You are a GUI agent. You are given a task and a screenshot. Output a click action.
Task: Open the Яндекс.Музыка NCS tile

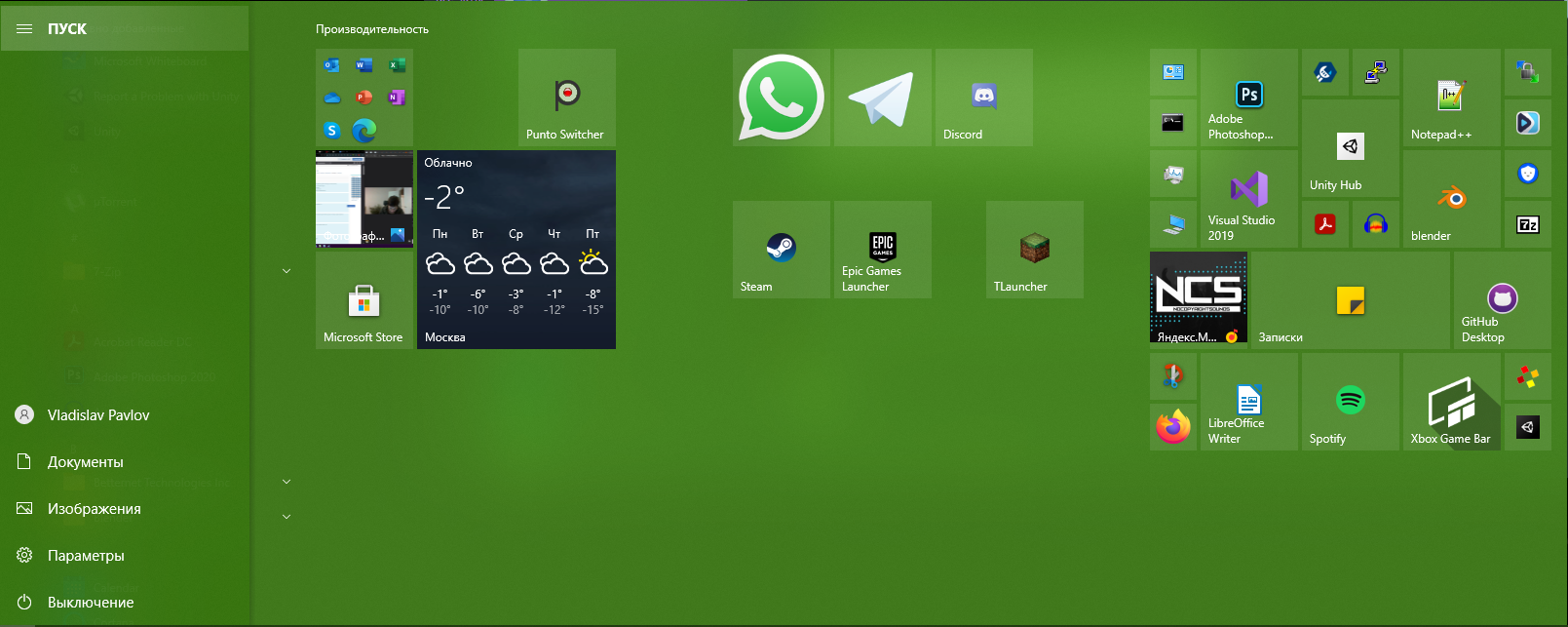[1199, 300]
